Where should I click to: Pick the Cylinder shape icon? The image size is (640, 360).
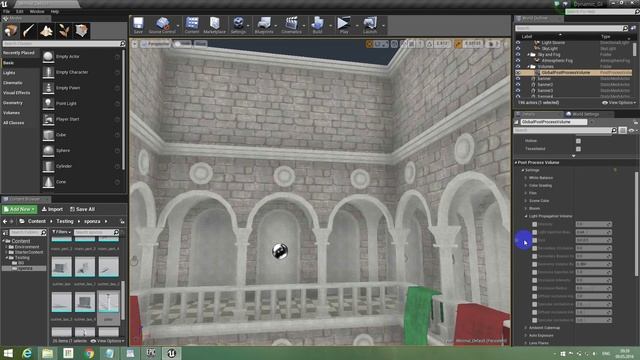48,166
